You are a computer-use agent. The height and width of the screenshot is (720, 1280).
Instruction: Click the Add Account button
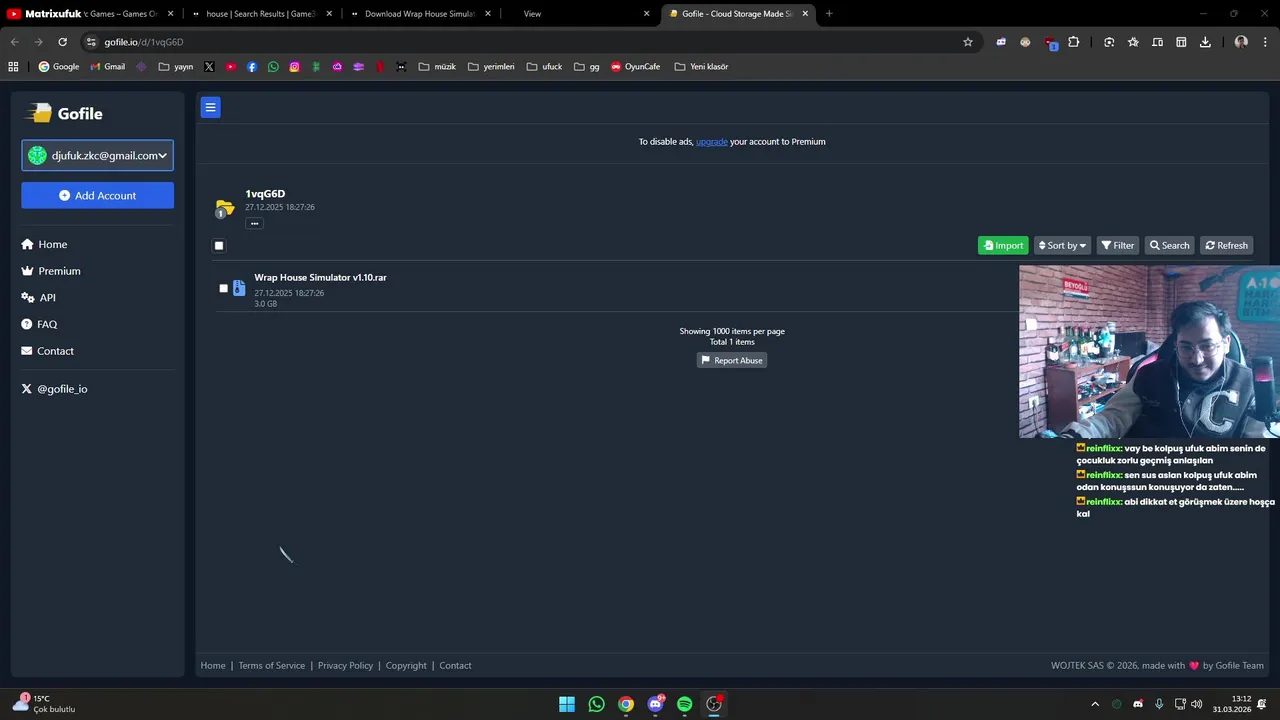click(x=97, y=195)
